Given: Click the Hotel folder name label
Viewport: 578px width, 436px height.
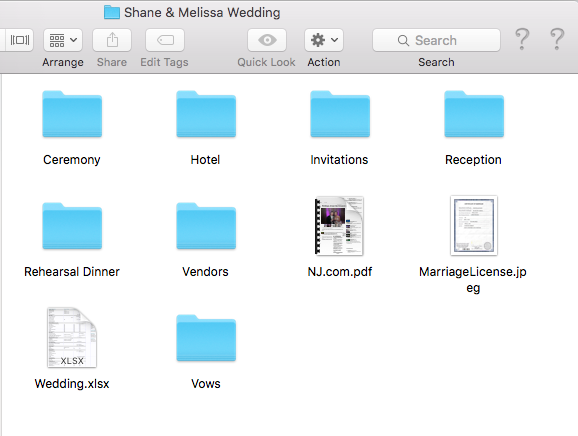Looking at the screenshot, I should [x=205, y=160].
